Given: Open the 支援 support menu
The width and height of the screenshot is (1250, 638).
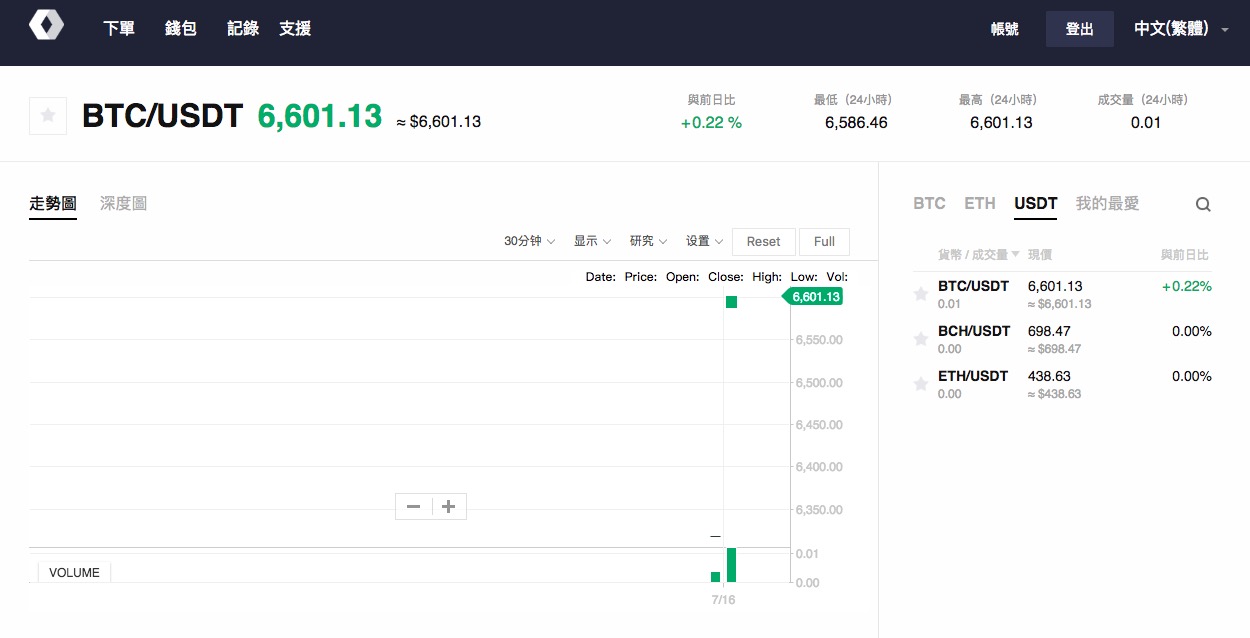Looking at the screenshot, I should click(x=295, y=29).
